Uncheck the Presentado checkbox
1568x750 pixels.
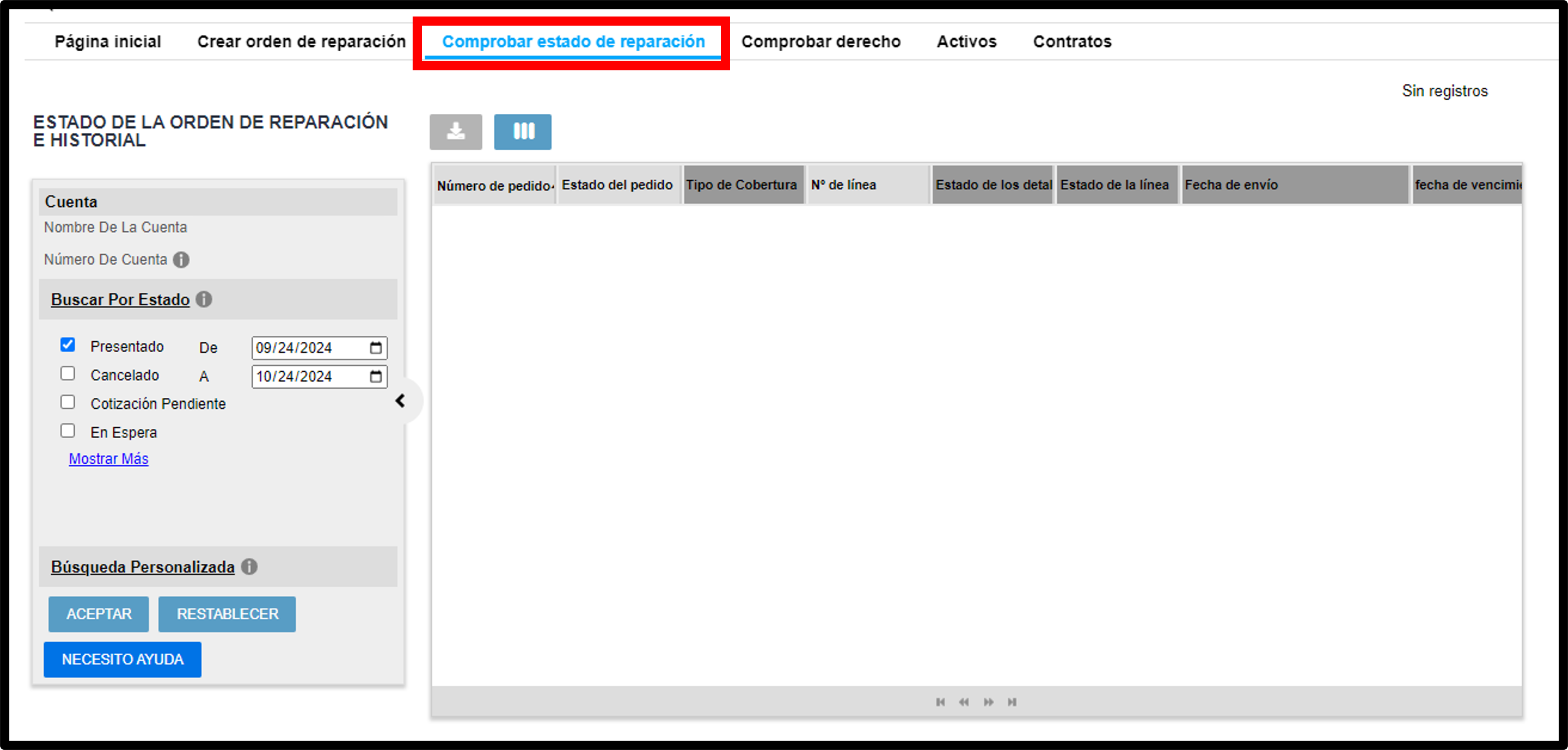68,344
